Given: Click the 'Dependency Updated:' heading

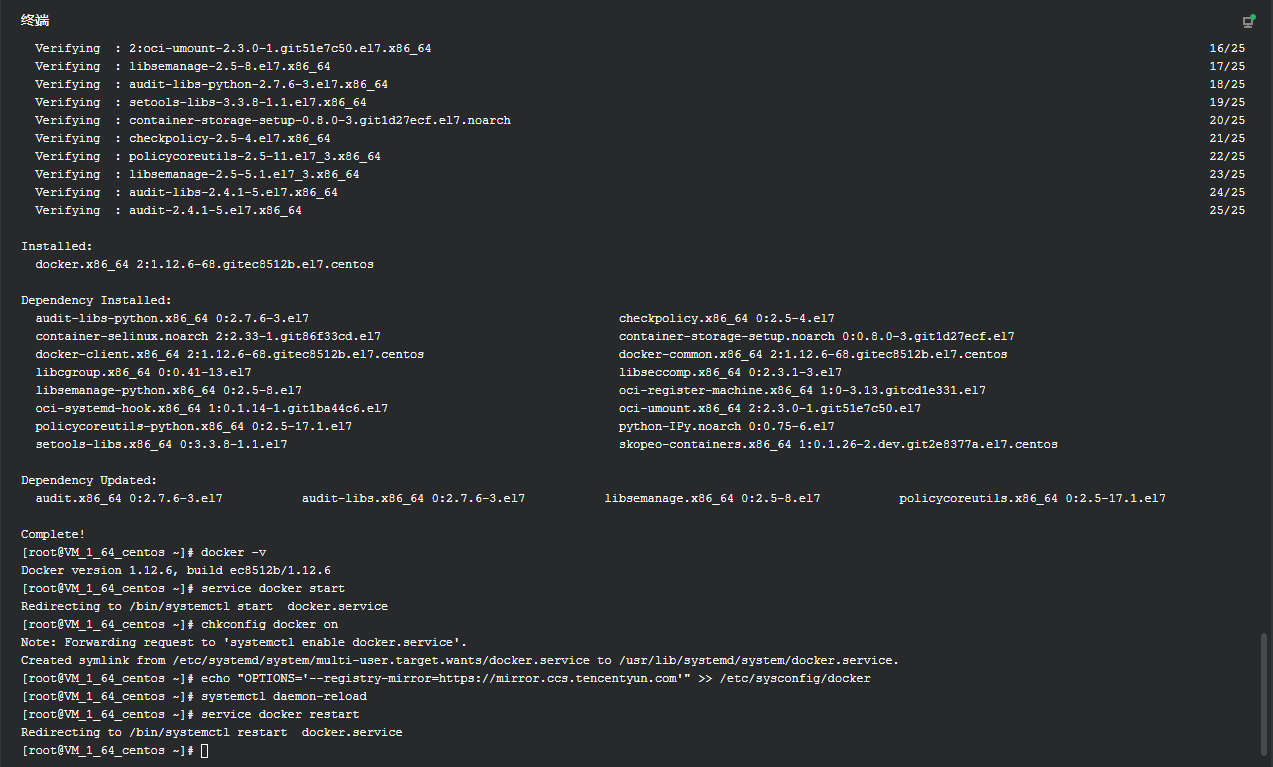Looking at the screenshot, I should 89,481.
